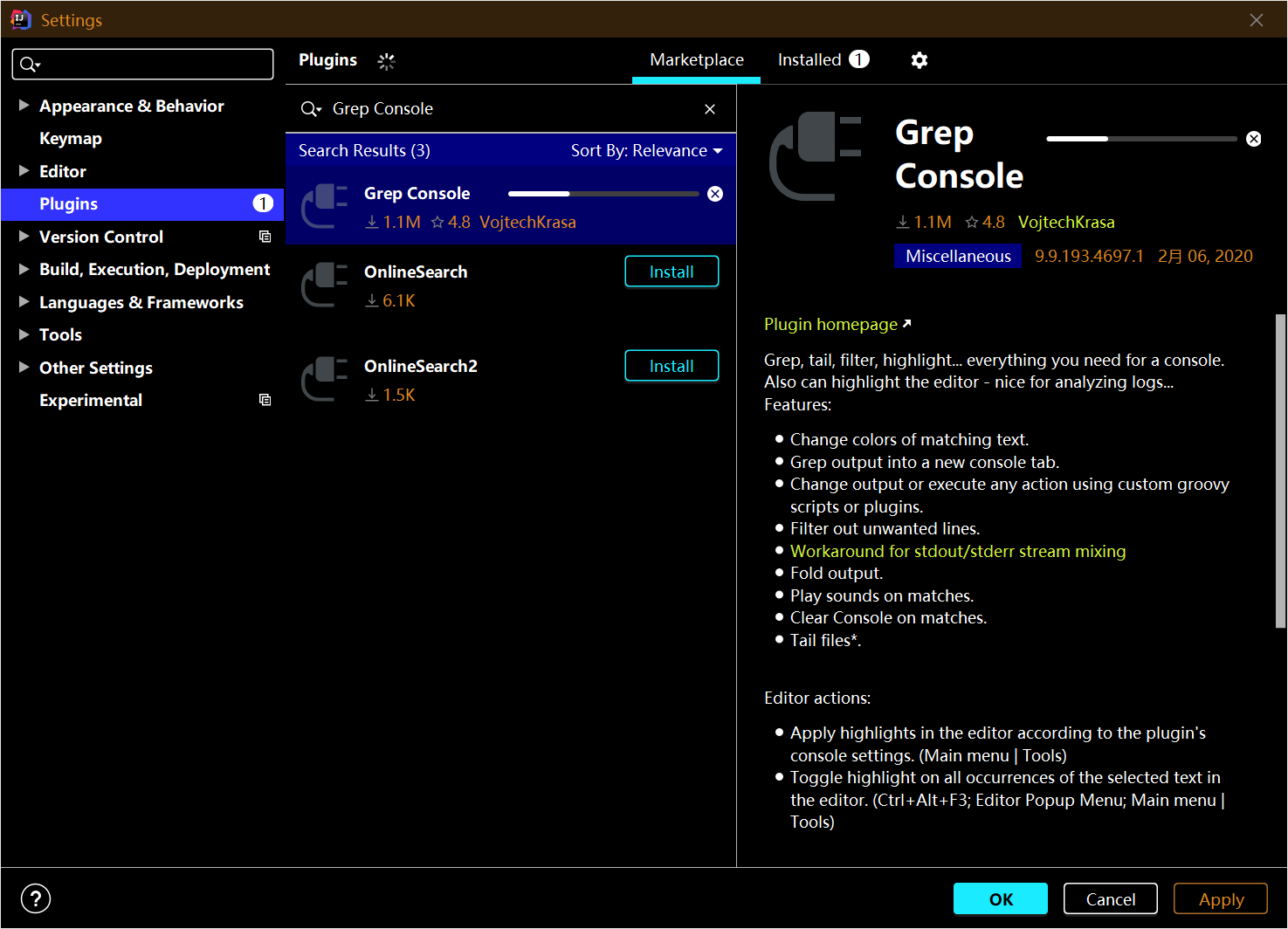Select Keymap in settings tree

point(71,139)
